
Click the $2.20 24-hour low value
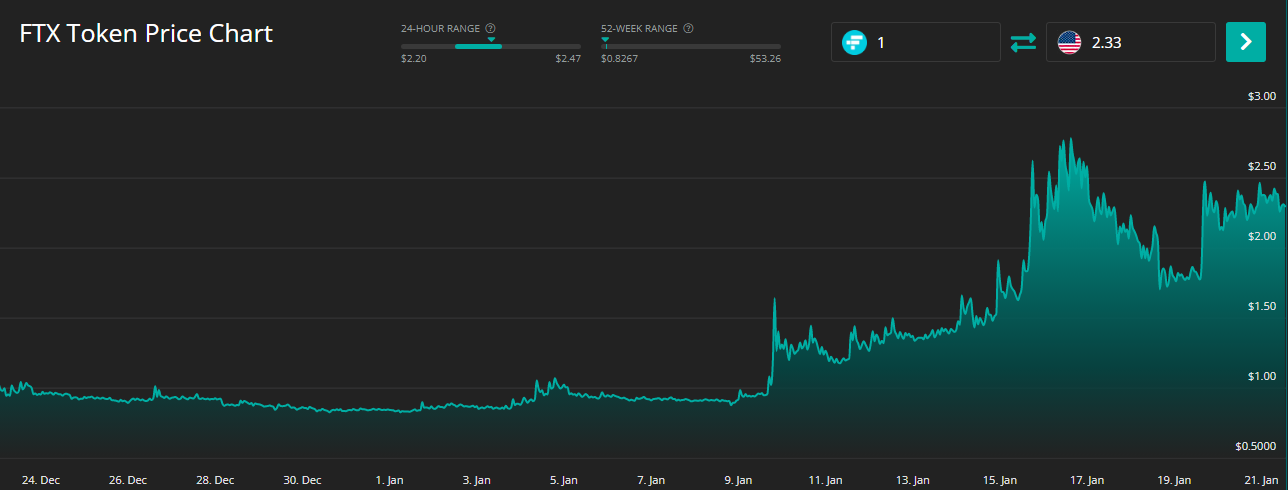[x=414, y=59]
